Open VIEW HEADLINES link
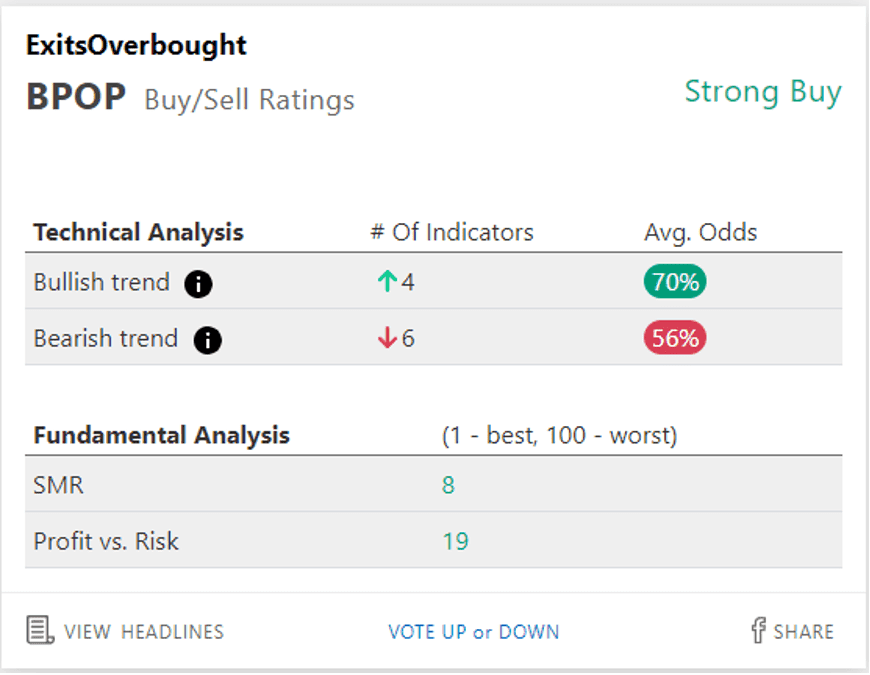Viewport: 870px width, 675px height. [x=143, y=632]
